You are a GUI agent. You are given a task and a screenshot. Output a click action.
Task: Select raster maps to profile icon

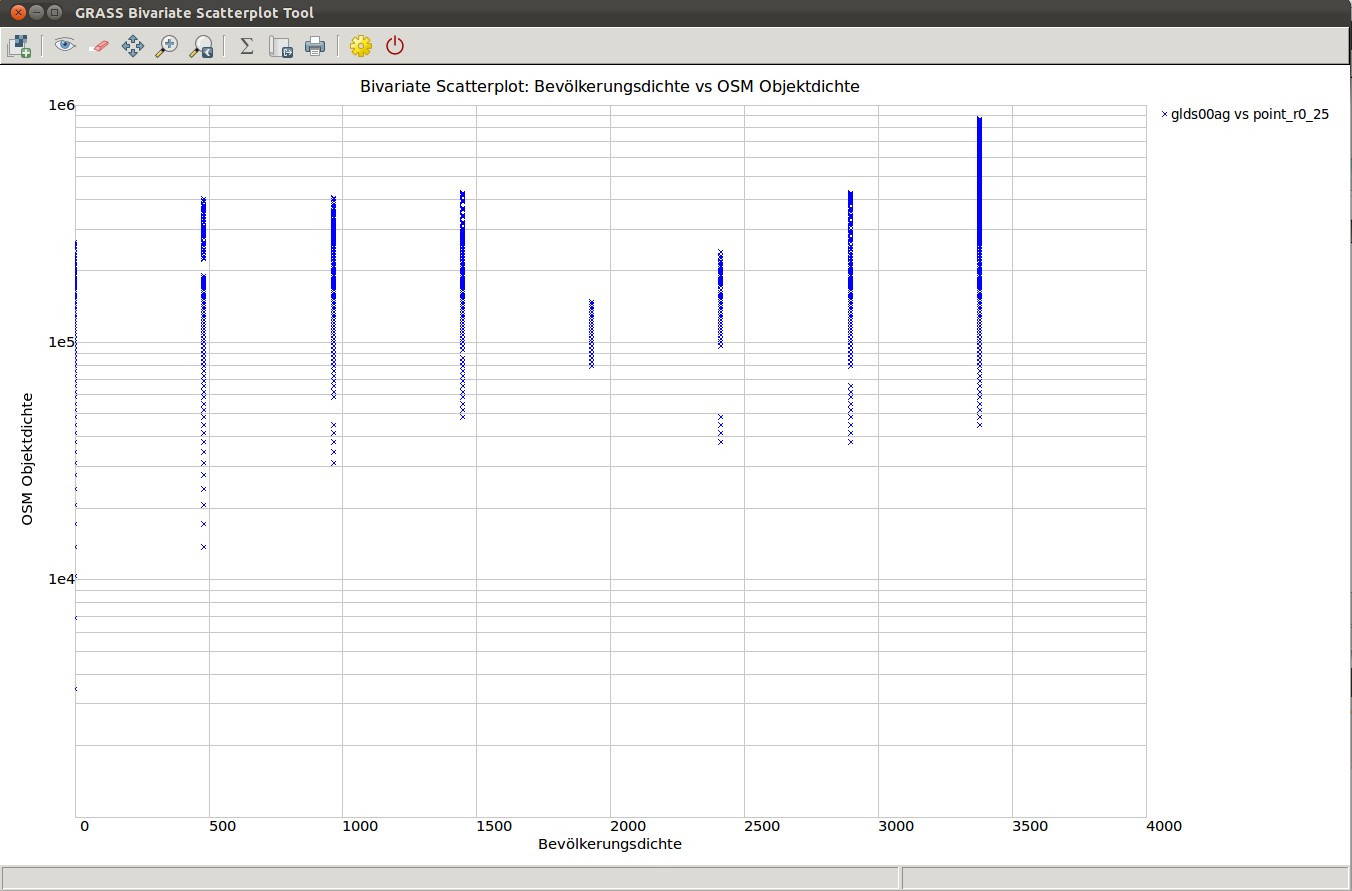19,46
